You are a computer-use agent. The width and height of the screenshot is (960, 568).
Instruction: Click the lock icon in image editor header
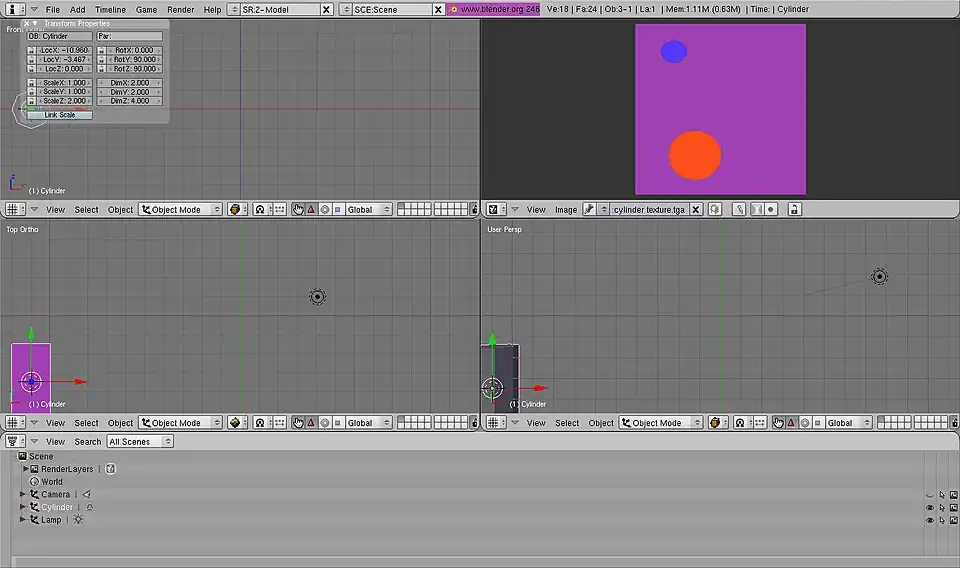[x=794, y=210]
